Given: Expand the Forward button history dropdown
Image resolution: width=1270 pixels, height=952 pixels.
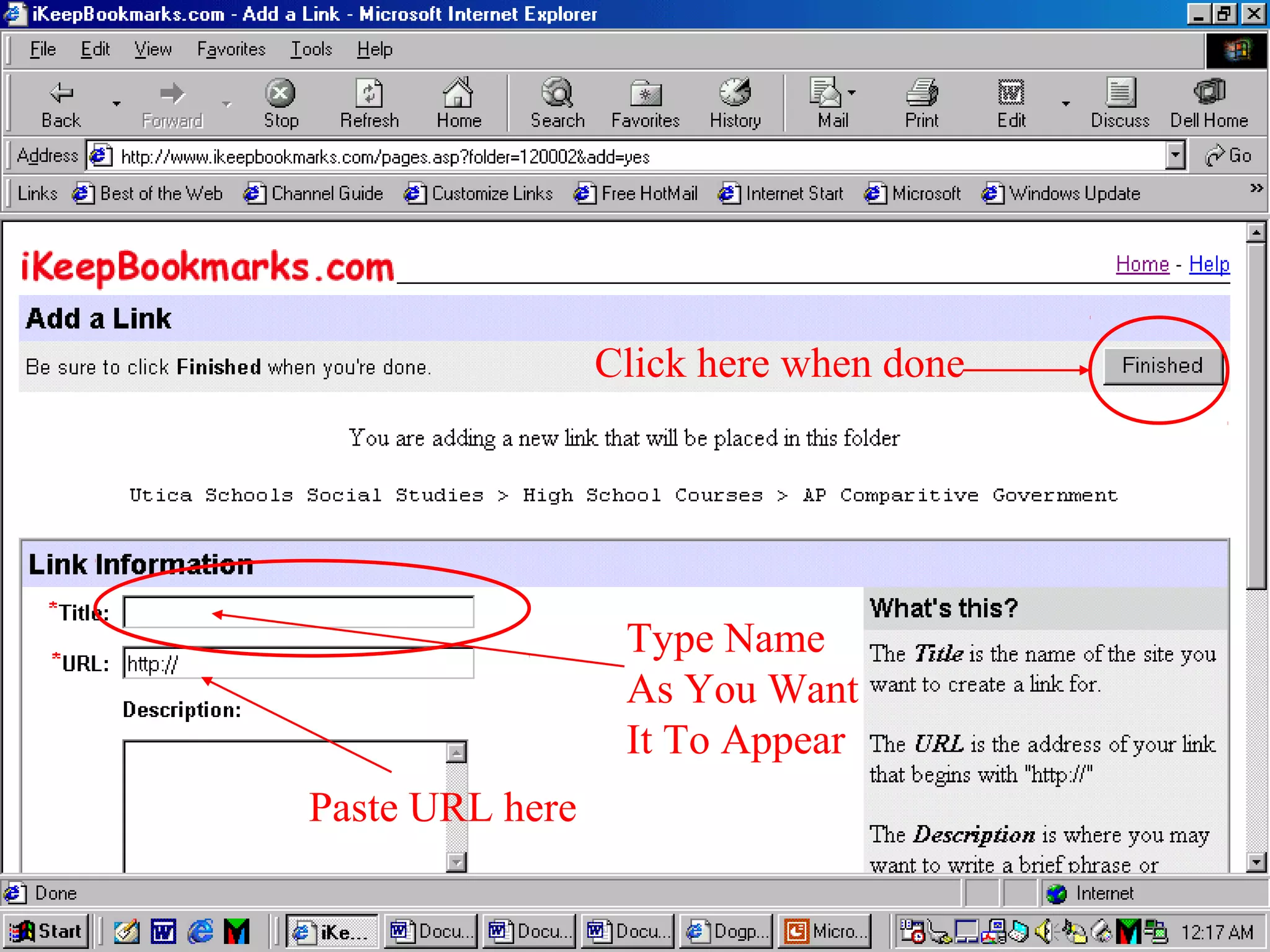Looking at the screenshot, I should pos(227,104).
